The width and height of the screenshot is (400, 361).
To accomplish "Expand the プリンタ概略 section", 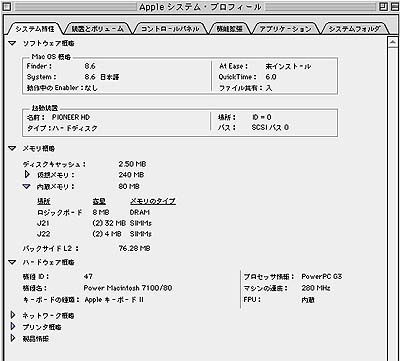I will pos(13,327).
